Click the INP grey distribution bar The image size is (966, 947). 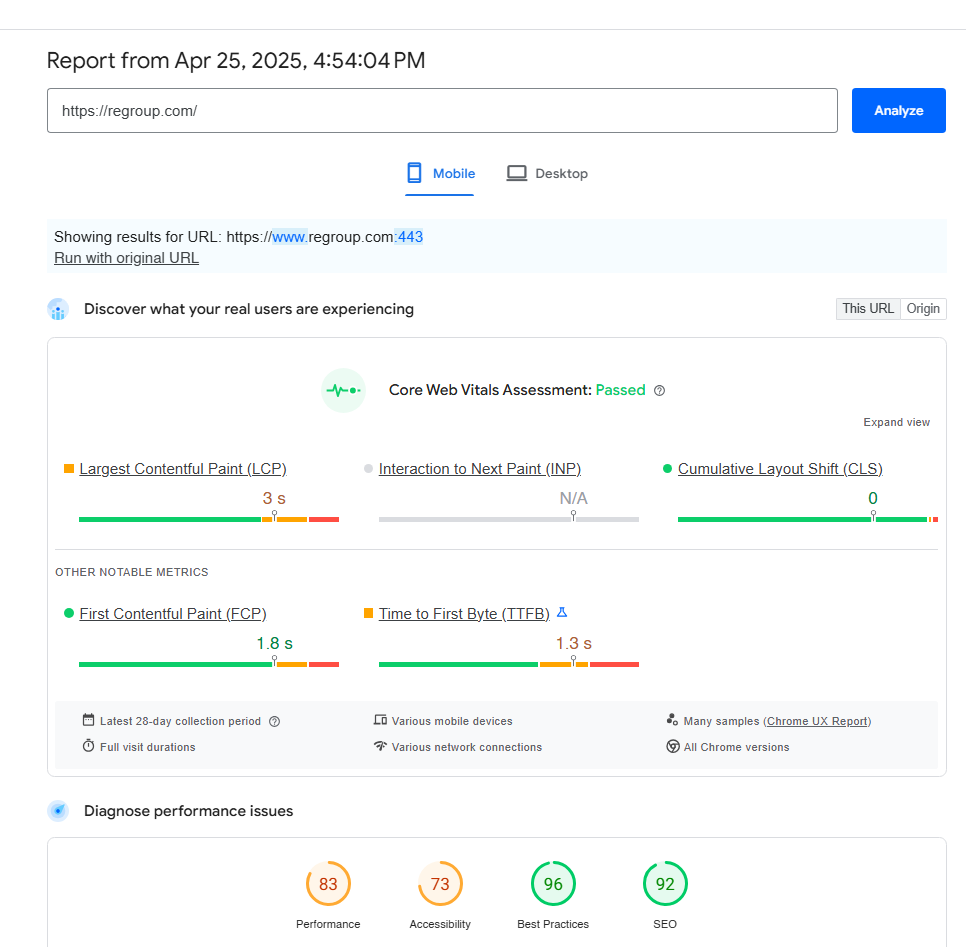pos(509,519)
